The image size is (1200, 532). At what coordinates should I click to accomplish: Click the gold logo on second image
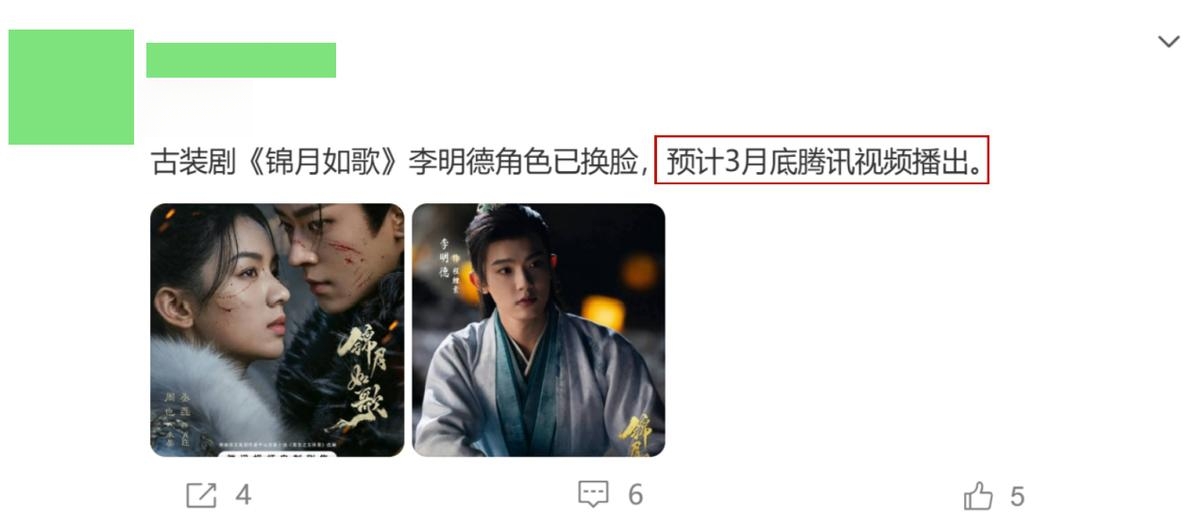coord(640,434)
